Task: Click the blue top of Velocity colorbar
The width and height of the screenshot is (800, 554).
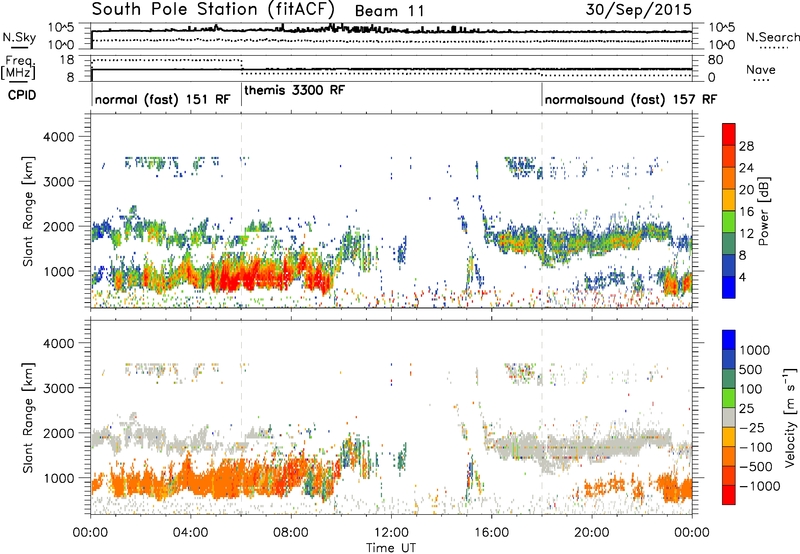Action: (x=729, y=340)
